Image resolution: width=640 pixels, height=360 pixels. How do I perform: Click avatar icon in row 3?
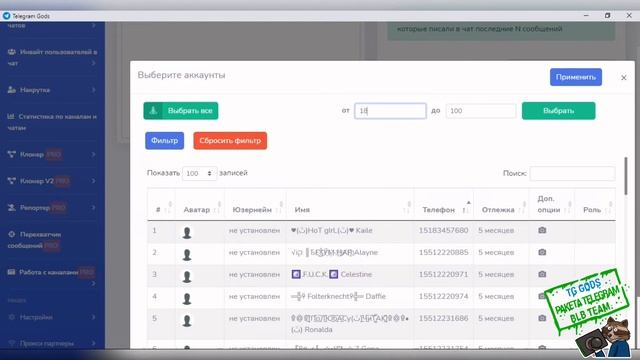point(187,277)
